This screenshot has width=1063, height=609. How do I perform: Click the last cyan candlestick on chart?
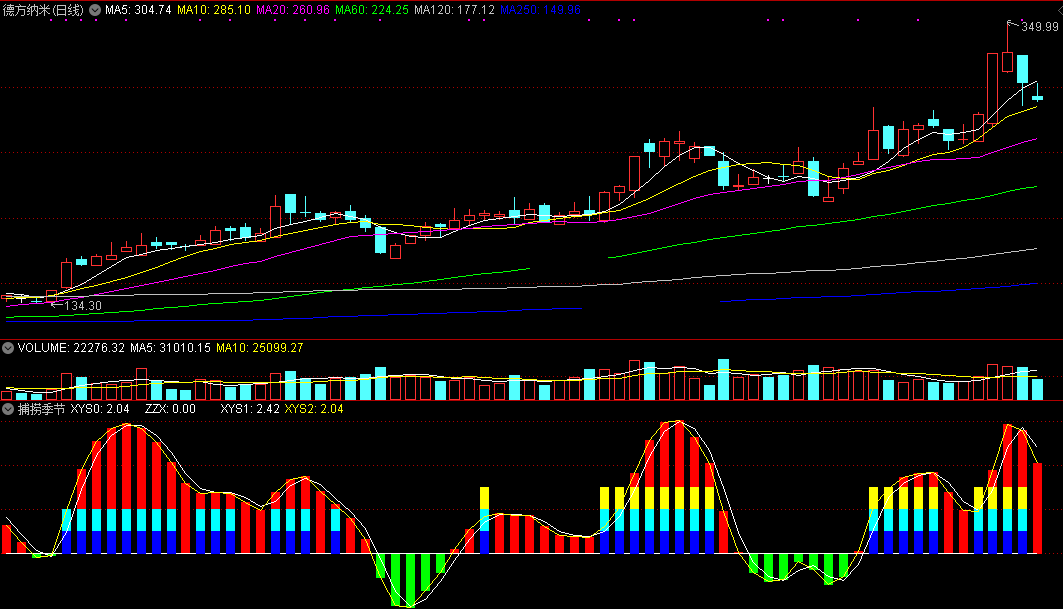(1037, 98)
